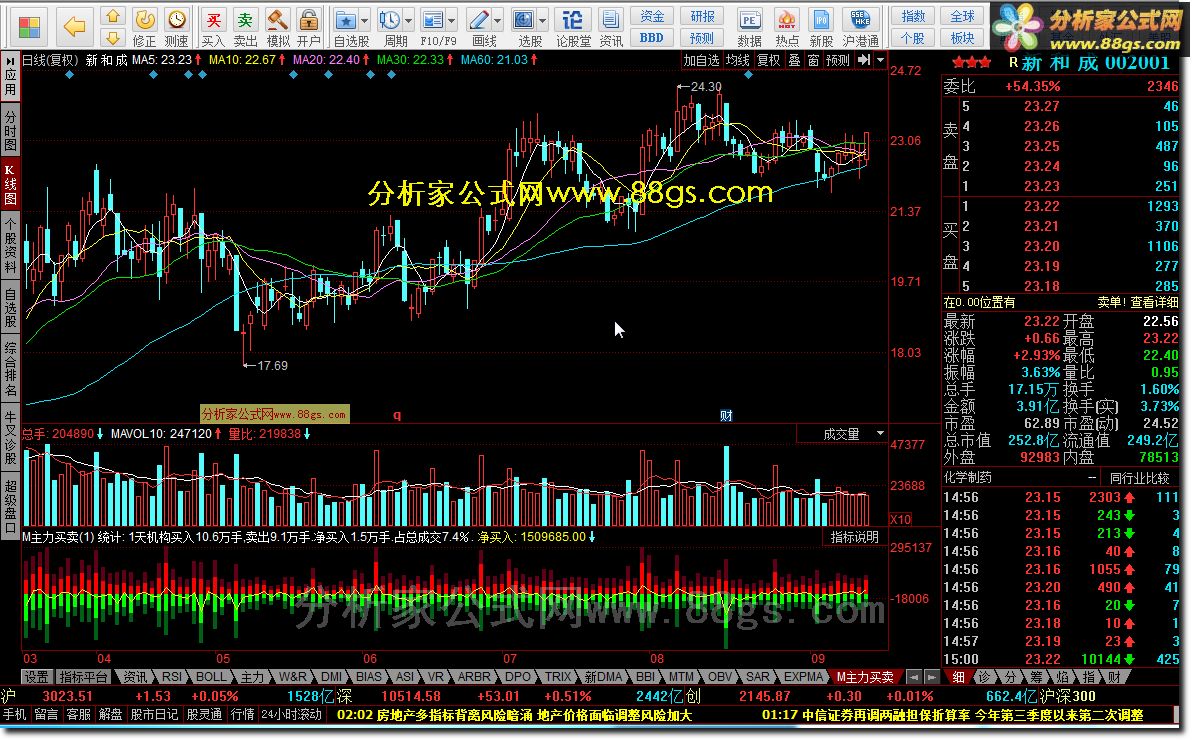Open the 研报 research report button

point(702,17)
